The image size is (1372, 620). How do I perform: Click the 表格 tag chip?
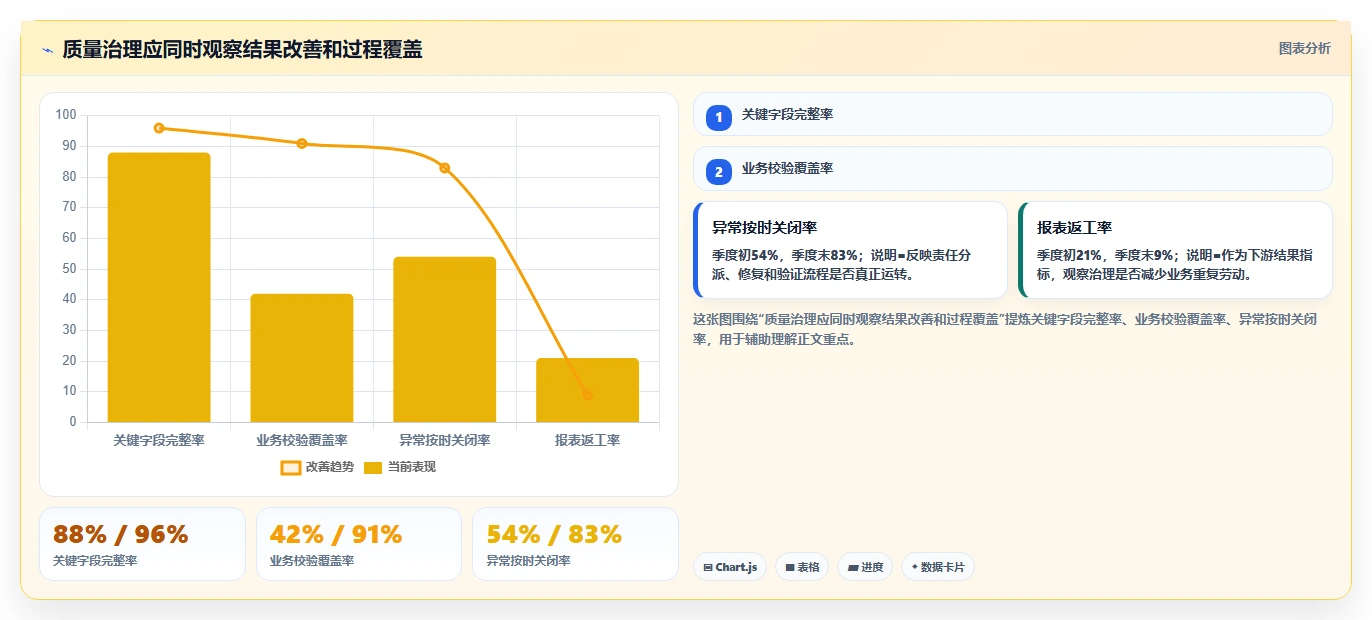802,567
